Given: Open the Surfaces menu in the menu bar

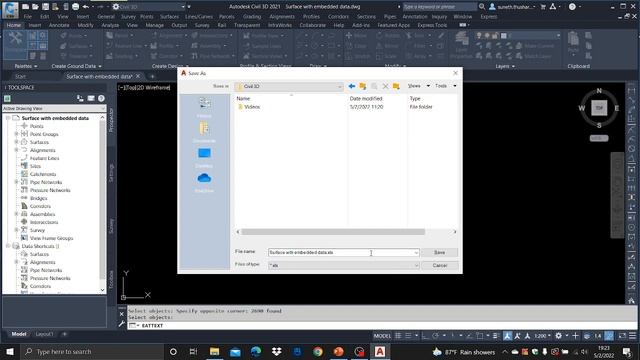Looking at the screenshot, I should tap(169, 16).
